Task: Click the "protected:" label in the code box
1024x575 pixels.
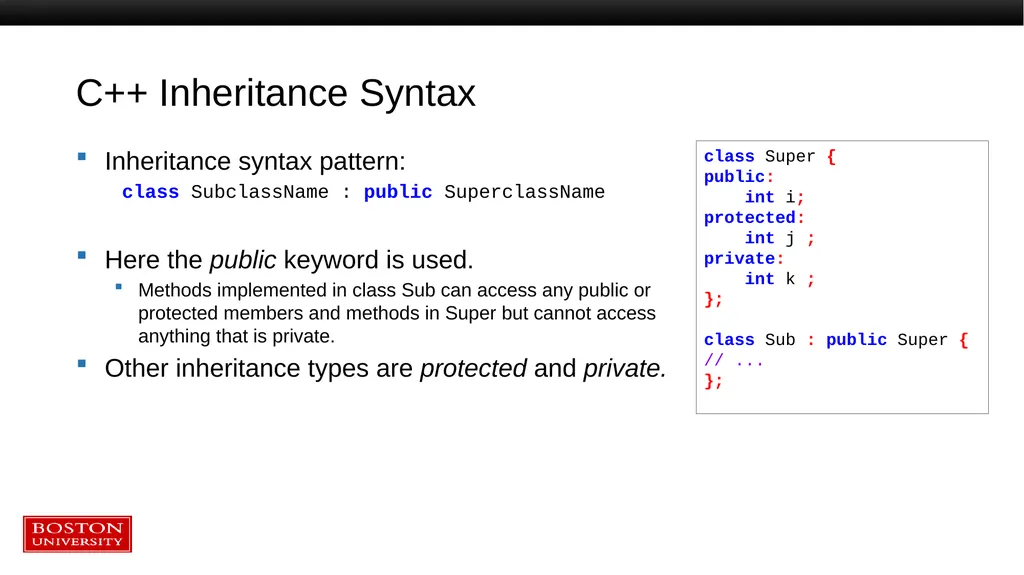Action: coord(754,218)
